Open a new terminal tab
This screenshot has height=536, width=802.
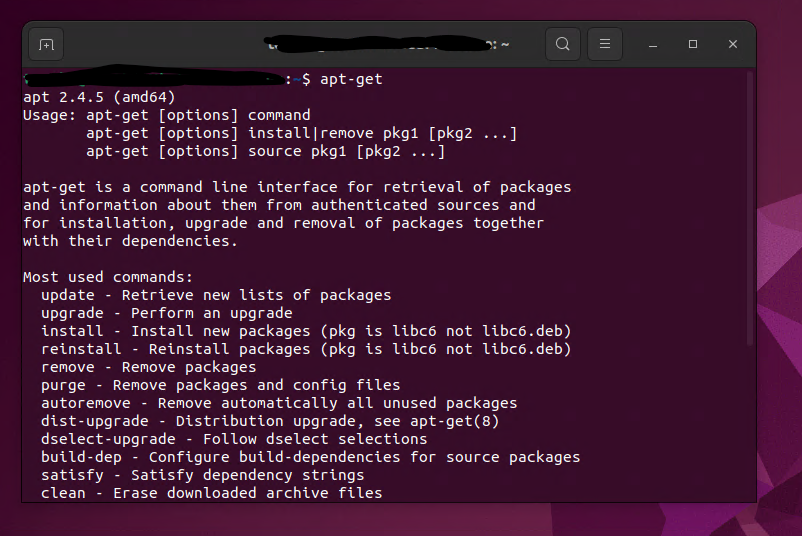click(46, 44)
